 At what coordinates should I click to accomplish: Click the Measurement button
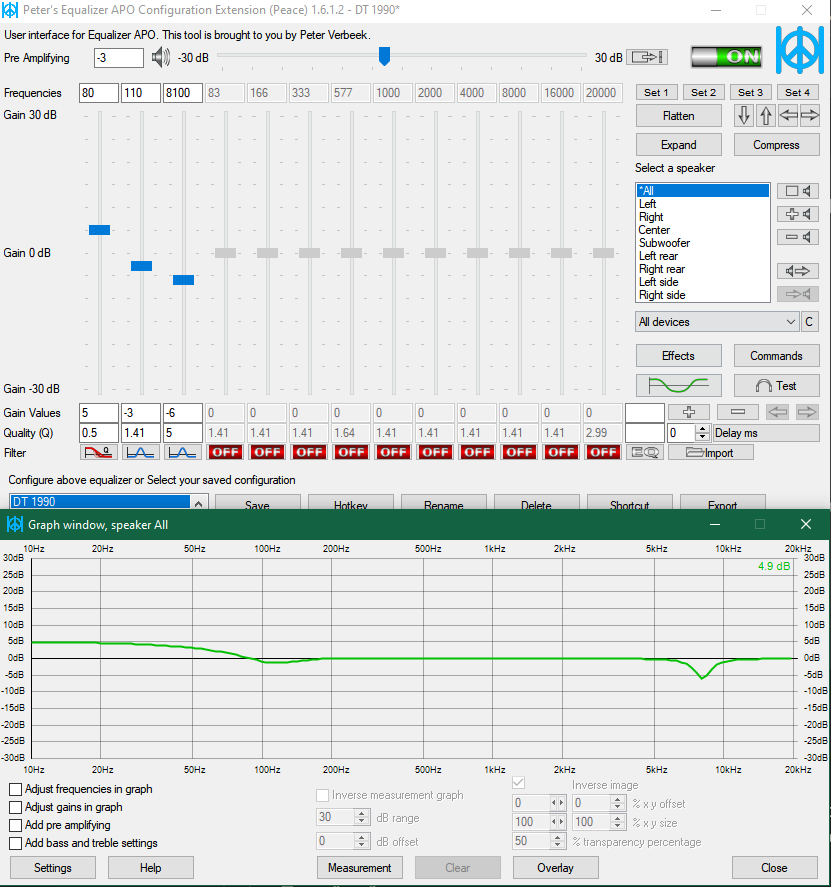click(360, 868)
